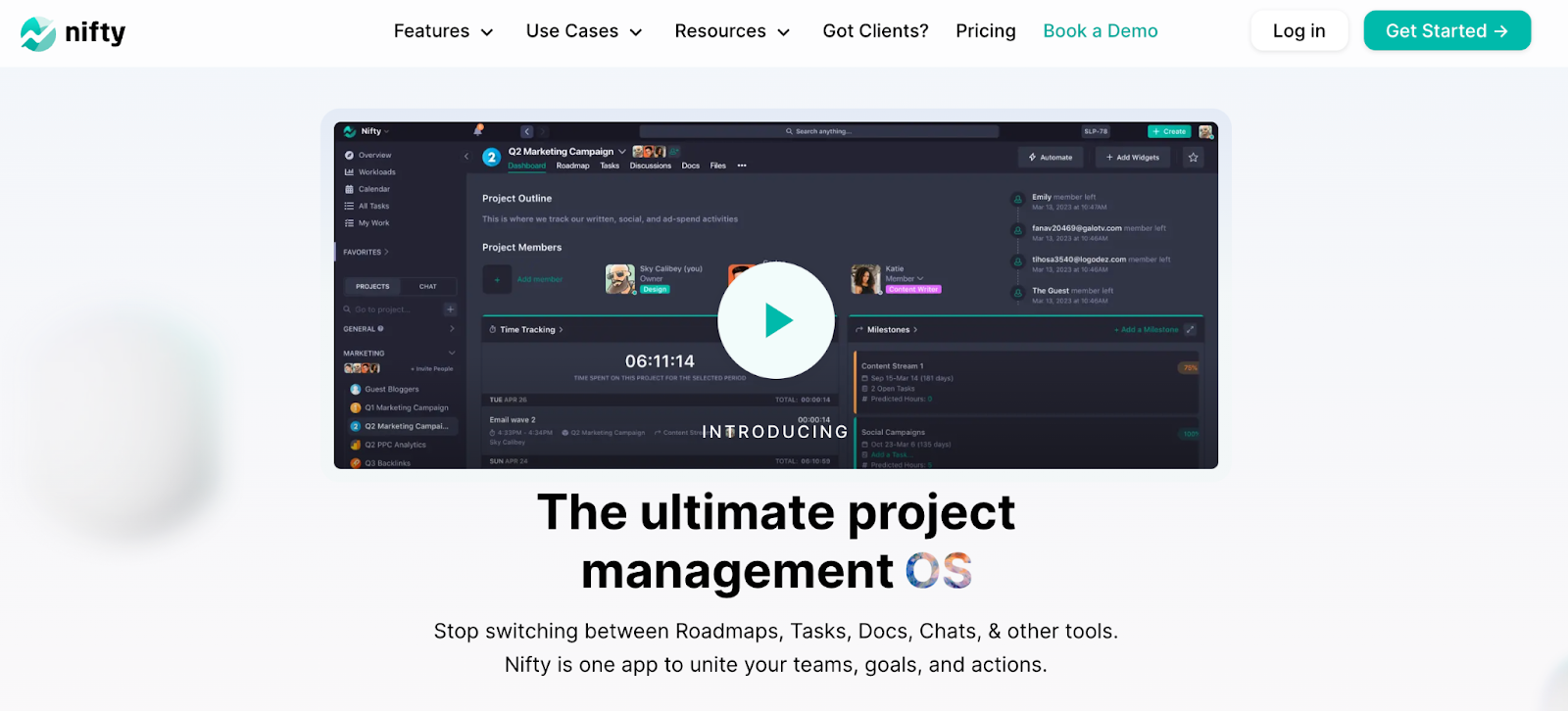Viewport: 1568px width, 711px height.
Task: Expand the GENERAL section chevron
Action: pyautogui.click(x=452, y=329)
